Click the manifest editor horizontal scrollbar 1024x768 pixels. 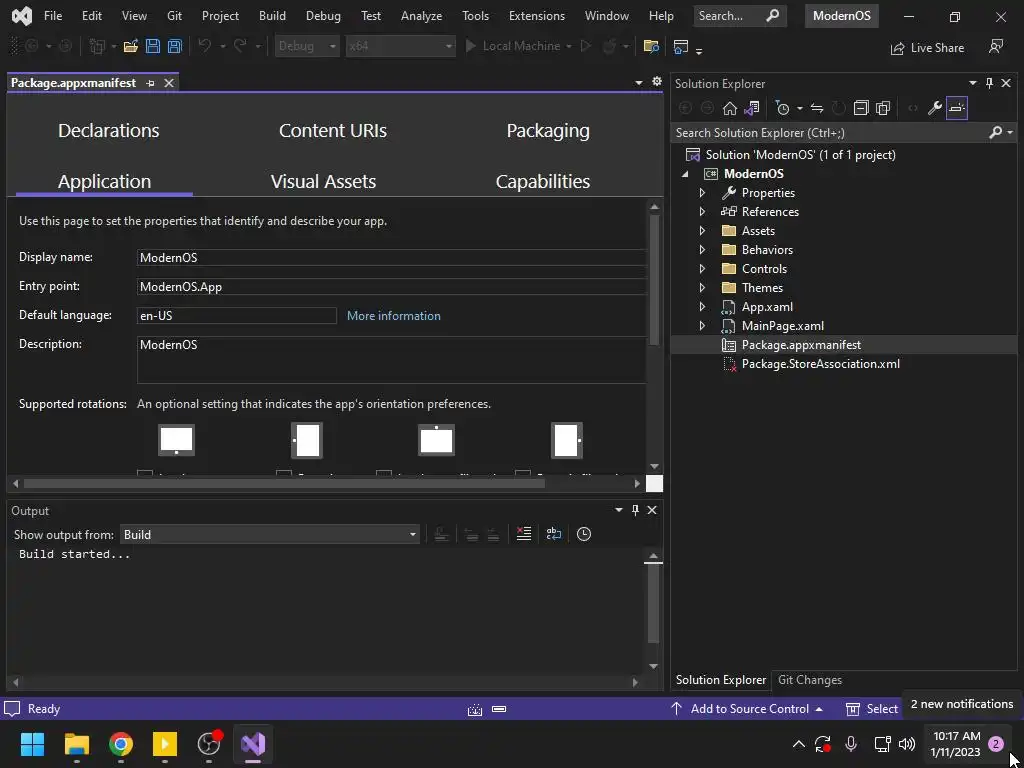click(x=284, y=484)
